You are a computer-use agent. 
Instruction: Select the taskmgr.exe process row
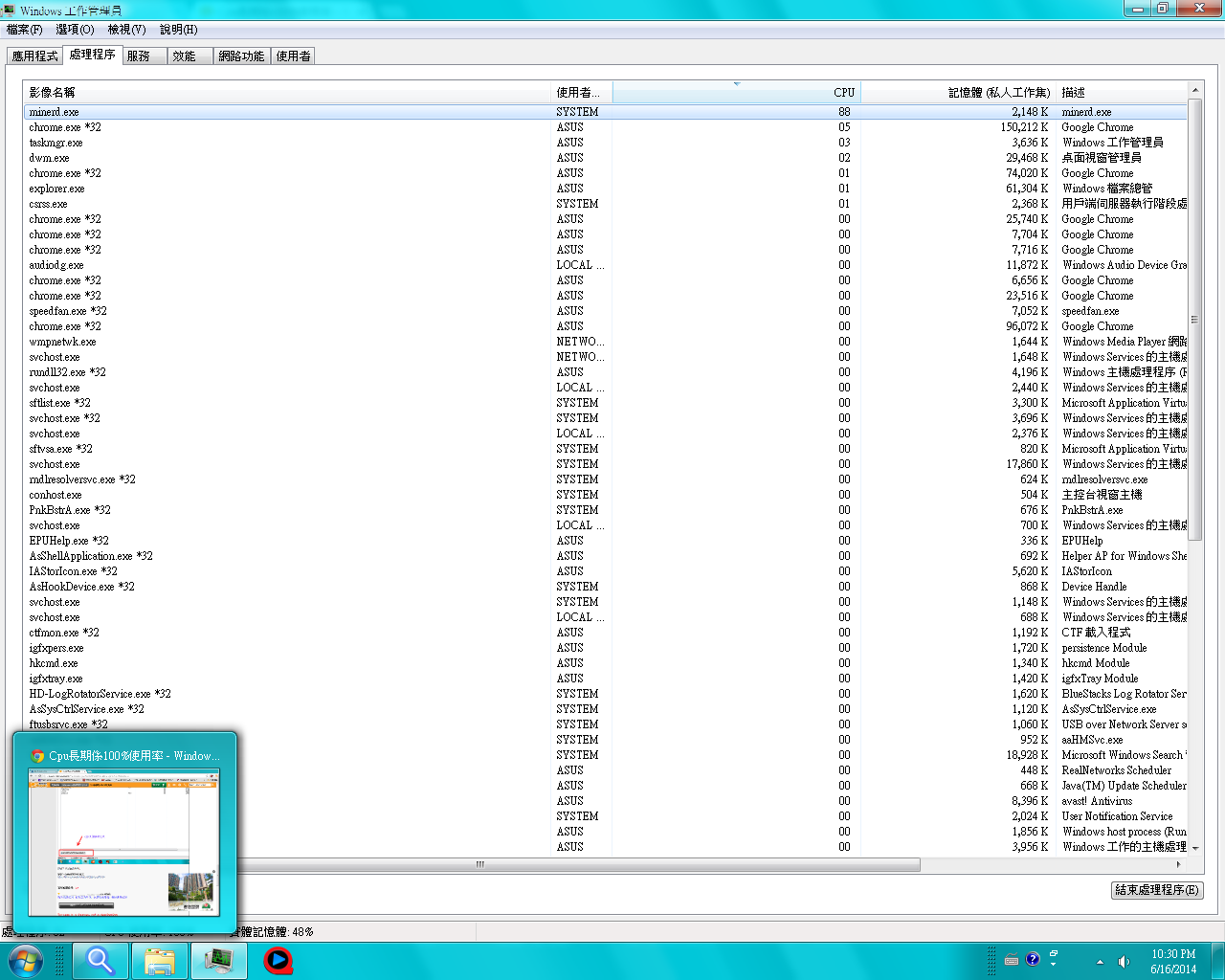605,143
